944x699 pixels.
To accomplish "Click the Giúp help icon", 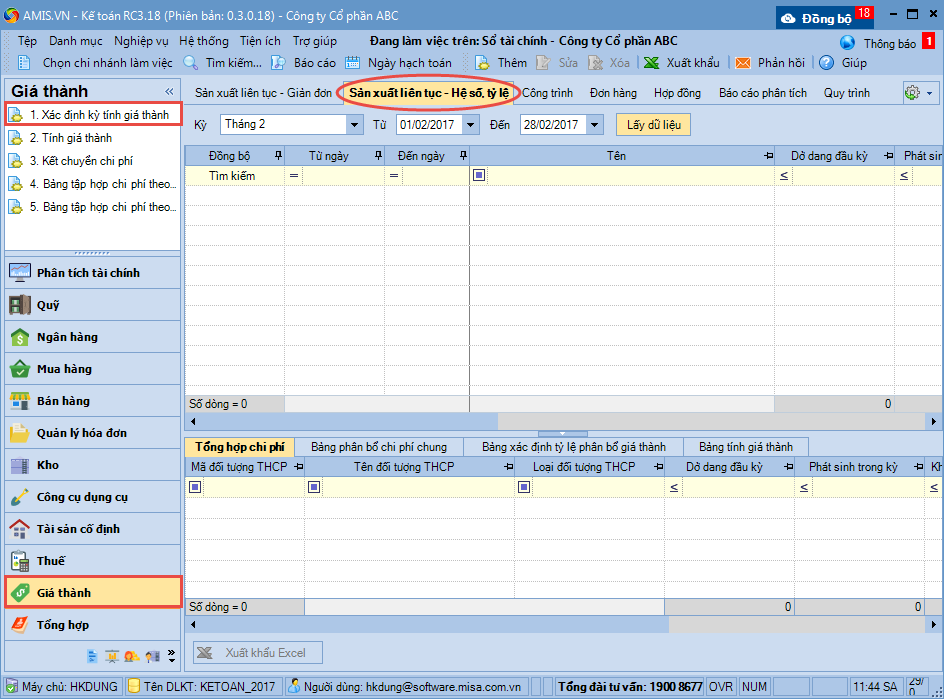I will coord(827,62).
